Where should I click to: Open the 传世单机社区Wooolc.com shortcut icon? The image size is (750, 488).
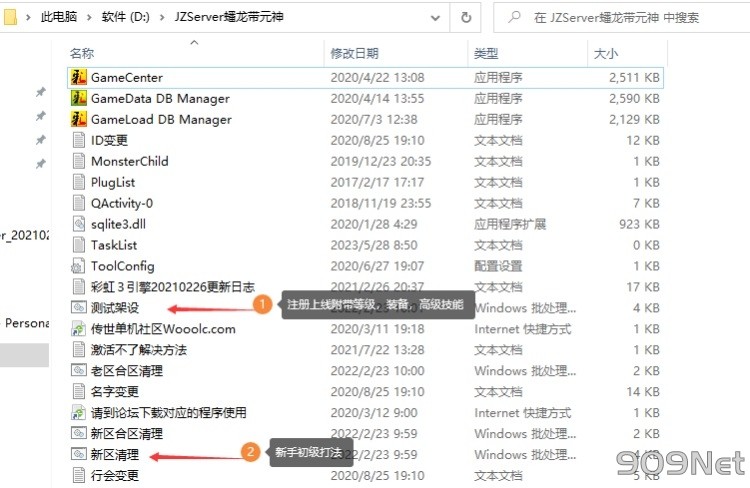(x=79, y=329)
